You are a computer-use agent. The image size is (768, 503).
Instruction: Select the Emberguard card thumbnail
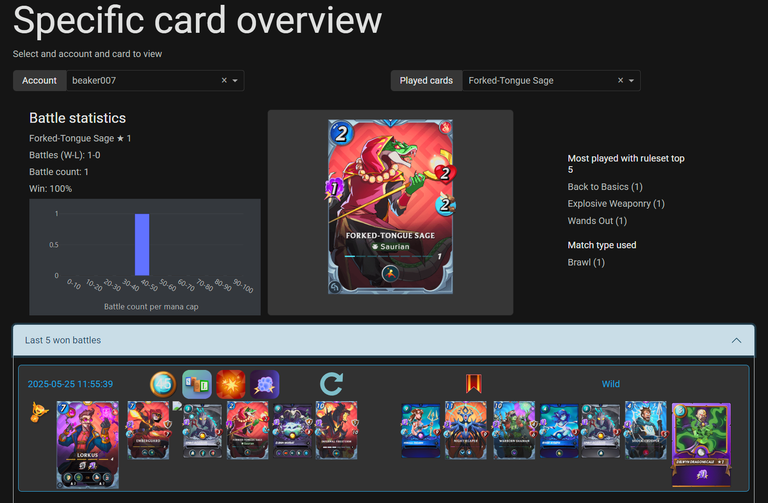point(148,430)
